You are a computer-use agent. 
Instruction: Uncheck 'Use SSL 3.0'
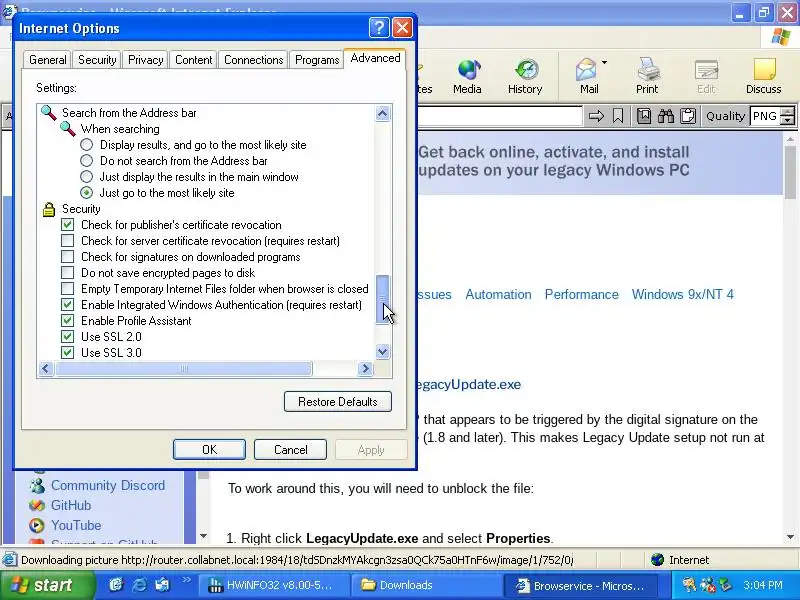point(67,353)
